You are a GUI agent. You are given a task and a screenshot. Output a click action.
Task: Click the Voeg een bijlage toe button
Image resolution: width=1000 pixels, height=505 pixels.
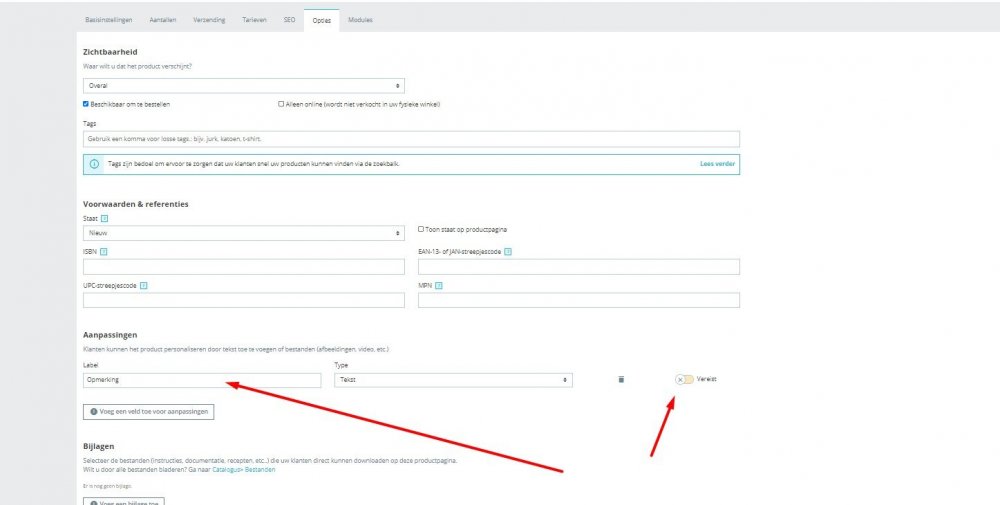[x=124, y=501]
